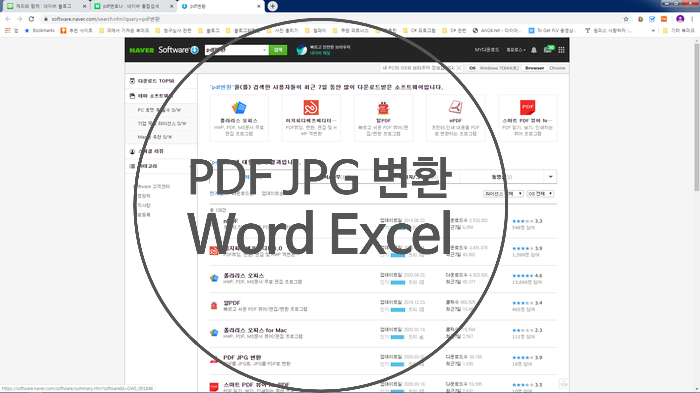Open the Bookmarks folder in bookmarks bar
700x393 pixels.
[x=40, y=30]
